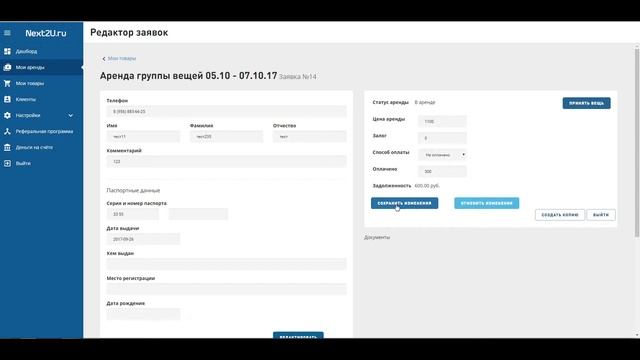Click Отменить изменения button
640x360 pixels.
click(487, 203)
